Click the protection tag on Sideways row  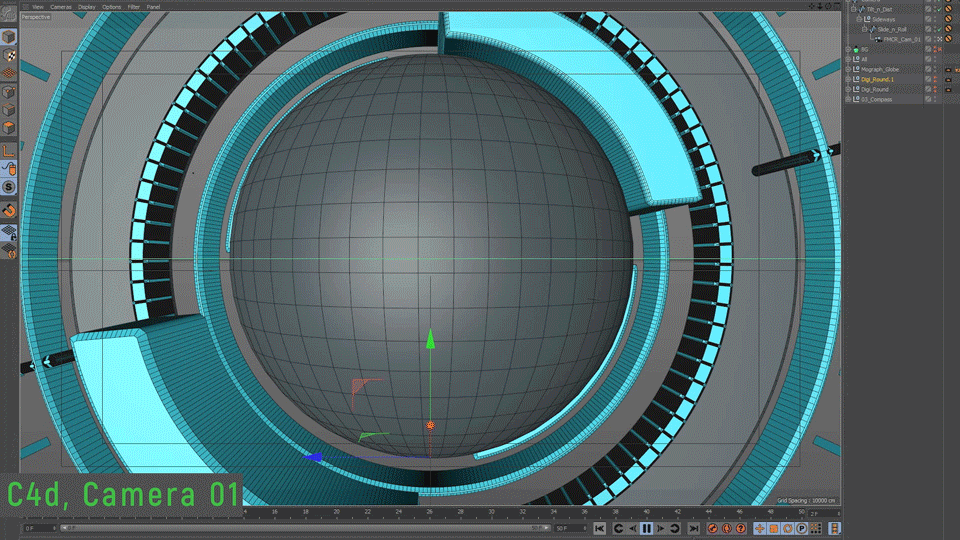click(948, 19)
